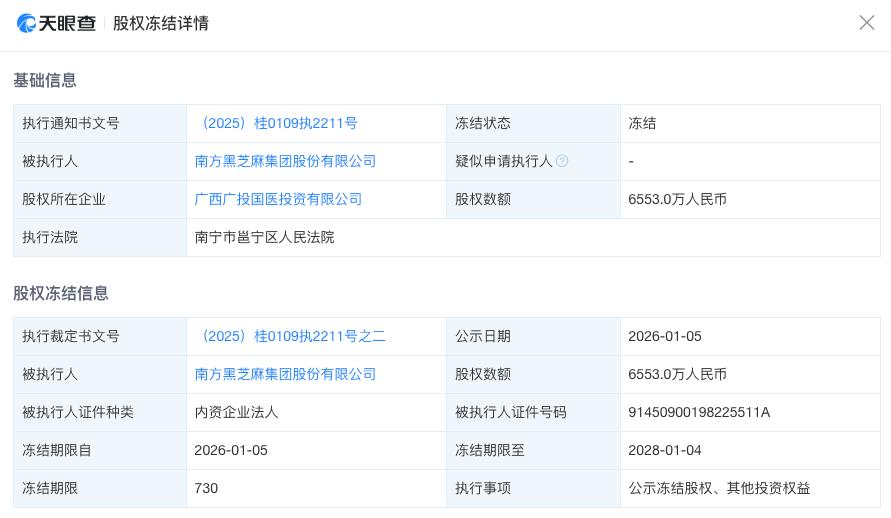Click the 公示日期 value 2026-01-05
The height and width of the screenshot is (518, 891).
click(x=665, y=336)
